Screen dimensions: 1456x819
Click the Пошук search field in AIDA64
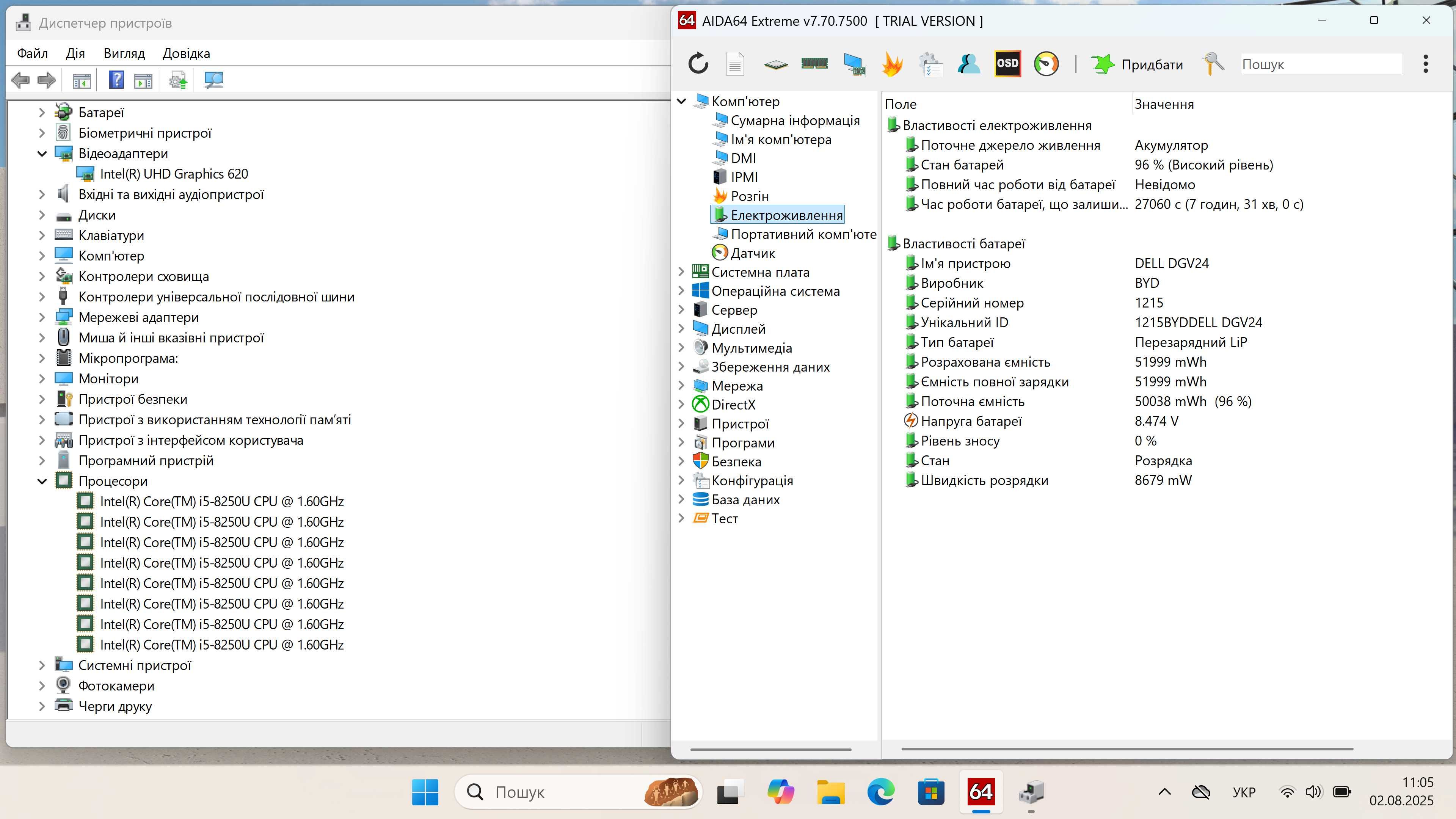pos(1321,64)
